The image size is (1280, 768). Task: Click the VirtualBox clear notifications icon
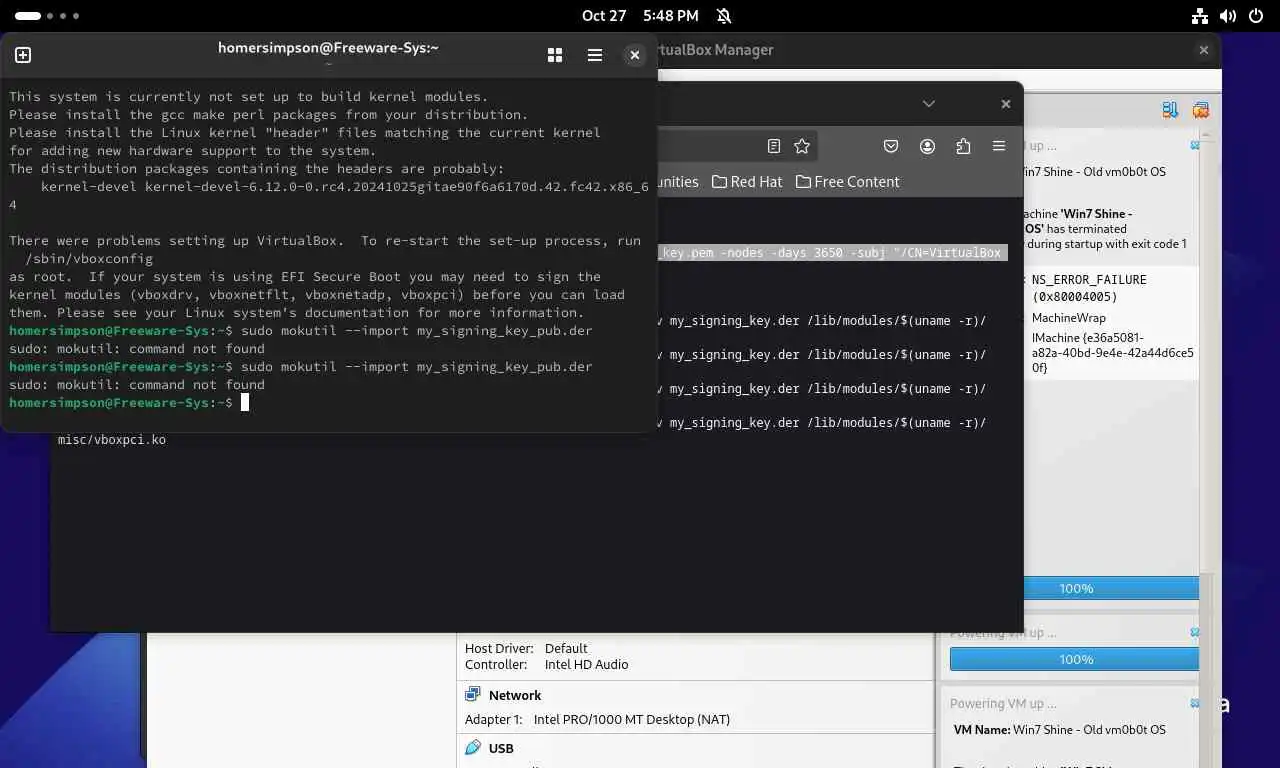pyautogui.click(x=1201, y=110)
